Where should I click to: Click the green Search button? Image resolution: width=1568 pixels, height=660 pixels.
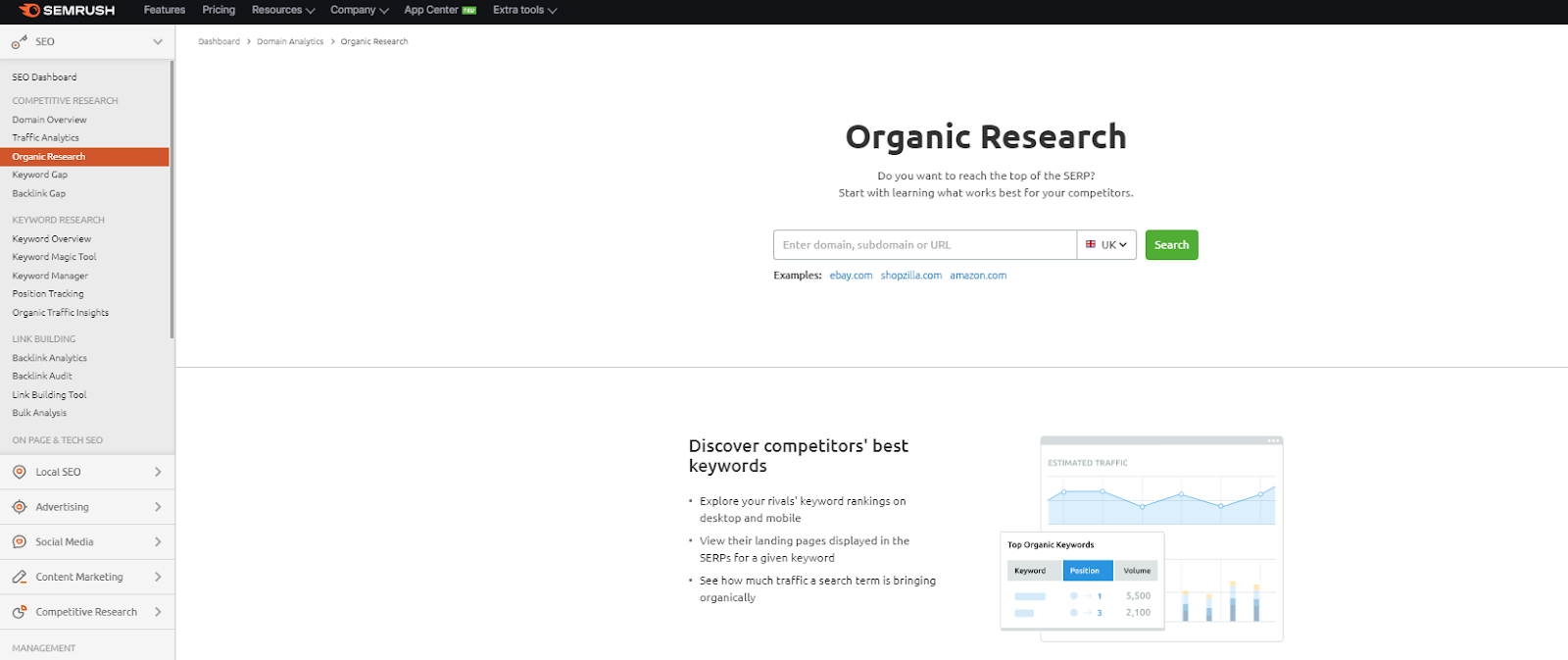click(x=1171, y=245)
